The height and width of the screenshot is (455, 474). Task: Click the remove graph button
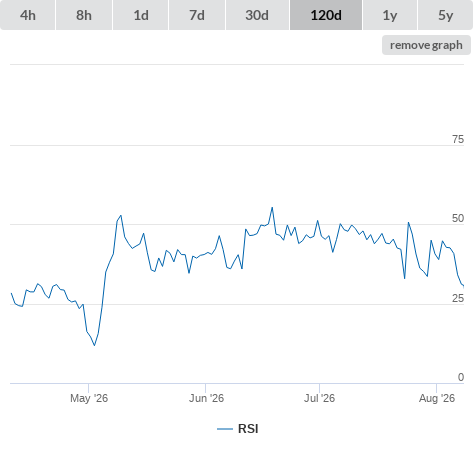coord(426,45)
